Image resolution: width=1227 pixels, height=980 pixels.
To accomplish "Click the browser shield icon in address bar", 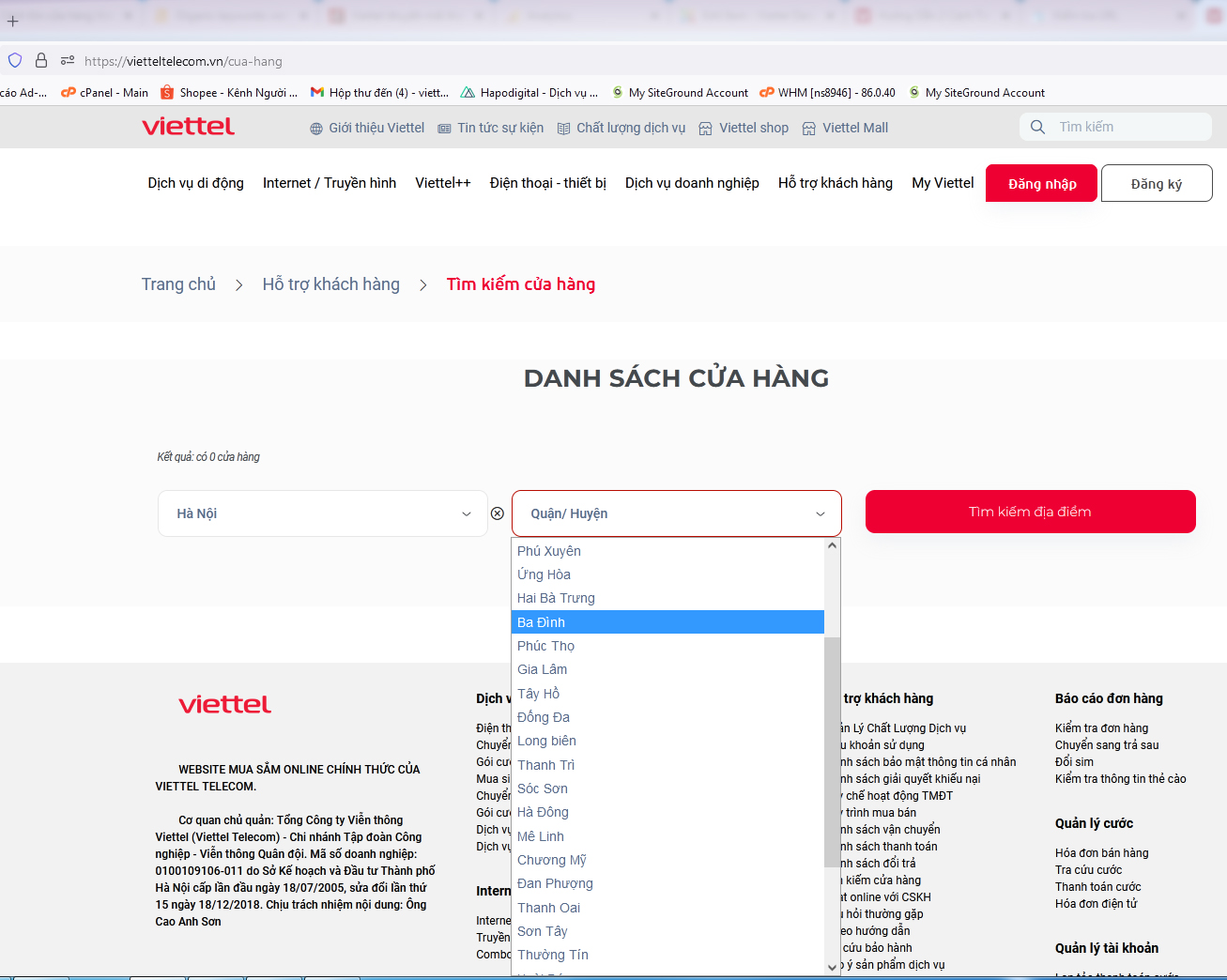I will (15, 60).
